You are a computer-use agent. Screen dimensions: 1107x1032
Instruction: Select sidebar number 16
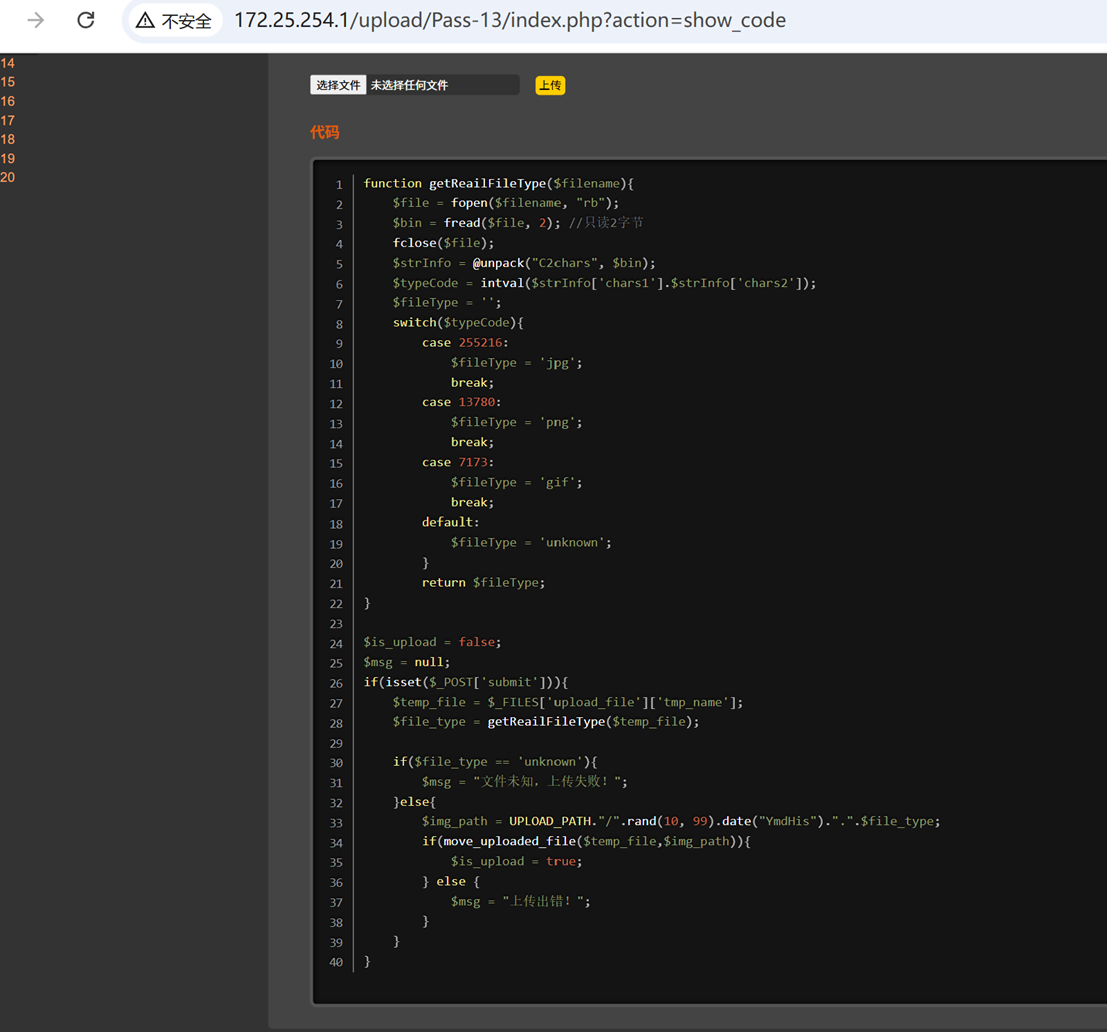pyautogui.click(x=8, y=101)
